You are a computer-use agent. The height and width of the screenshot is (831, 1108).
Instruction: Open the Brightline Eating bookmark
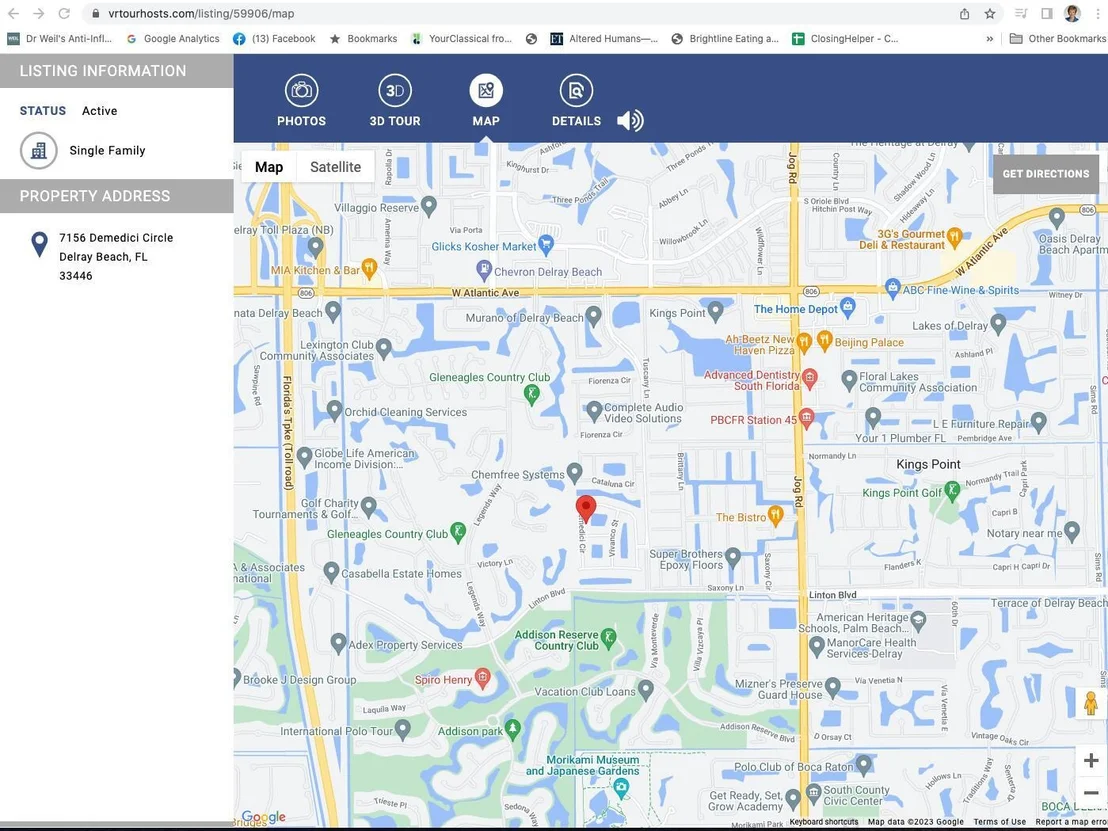click(x=725, y=39)
